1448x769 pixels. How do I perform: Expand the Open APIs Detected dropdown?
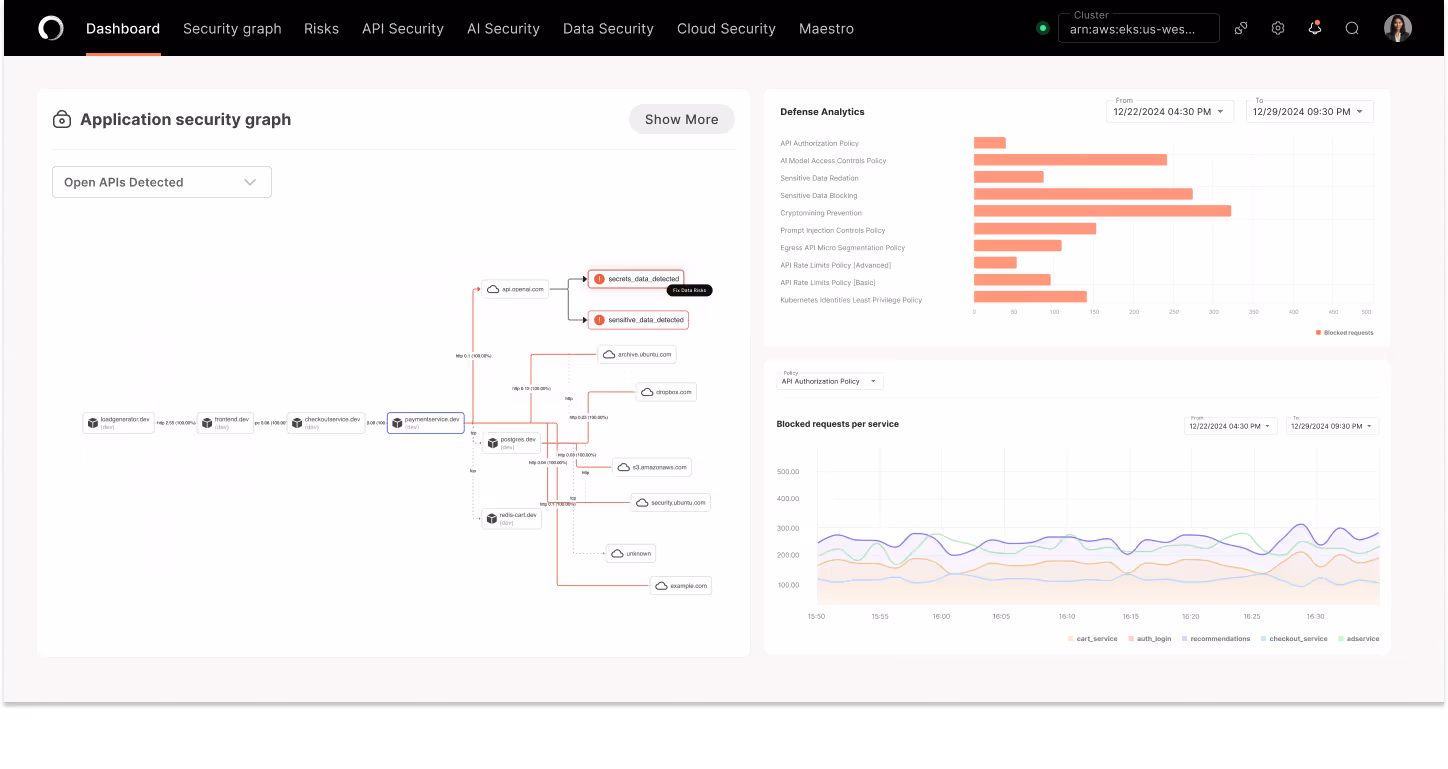pyautogui.click(x=162, y=182)
